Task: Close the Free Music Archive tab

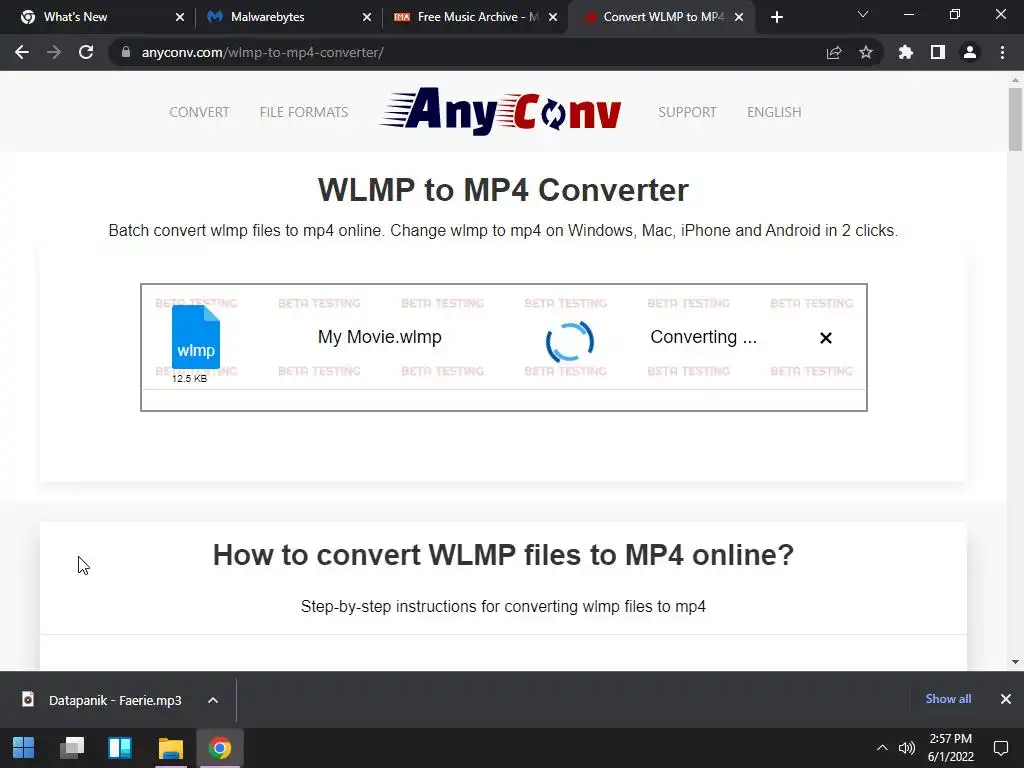Action: click(553, 18)
